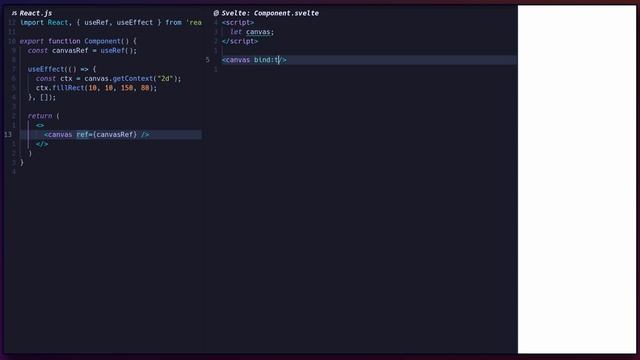
Task: Click the closing fragment tag '</>'
Action: tap(42, 144)
